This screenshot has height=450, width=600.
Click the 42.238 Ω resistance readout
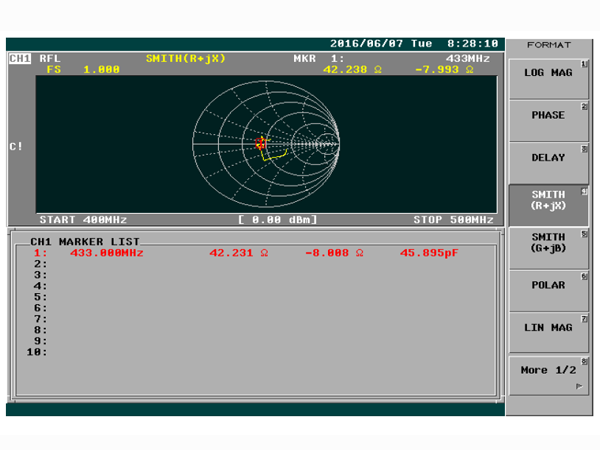click(x=352, y=70)
